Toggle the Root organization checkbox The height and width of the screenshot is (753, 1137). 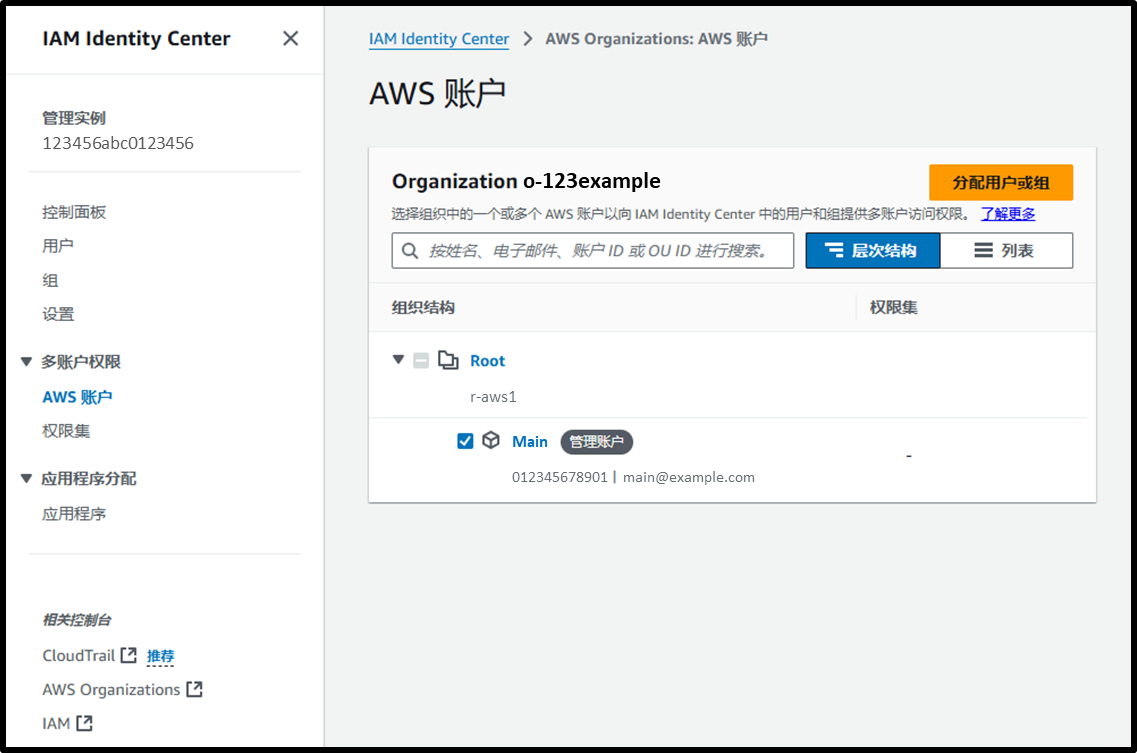pos(421,361)
